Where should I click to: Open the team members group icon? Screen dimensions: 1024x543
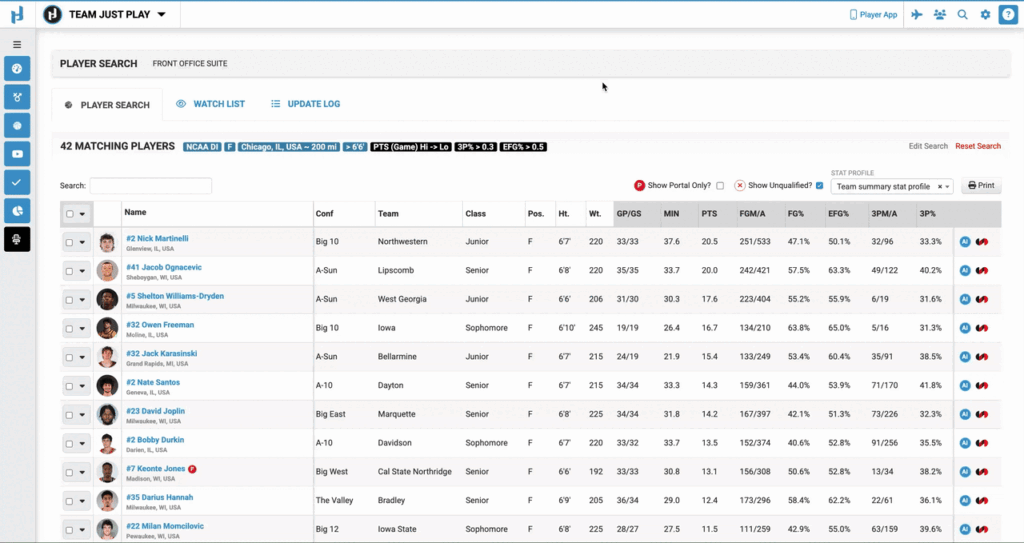[x=940, y=15]
